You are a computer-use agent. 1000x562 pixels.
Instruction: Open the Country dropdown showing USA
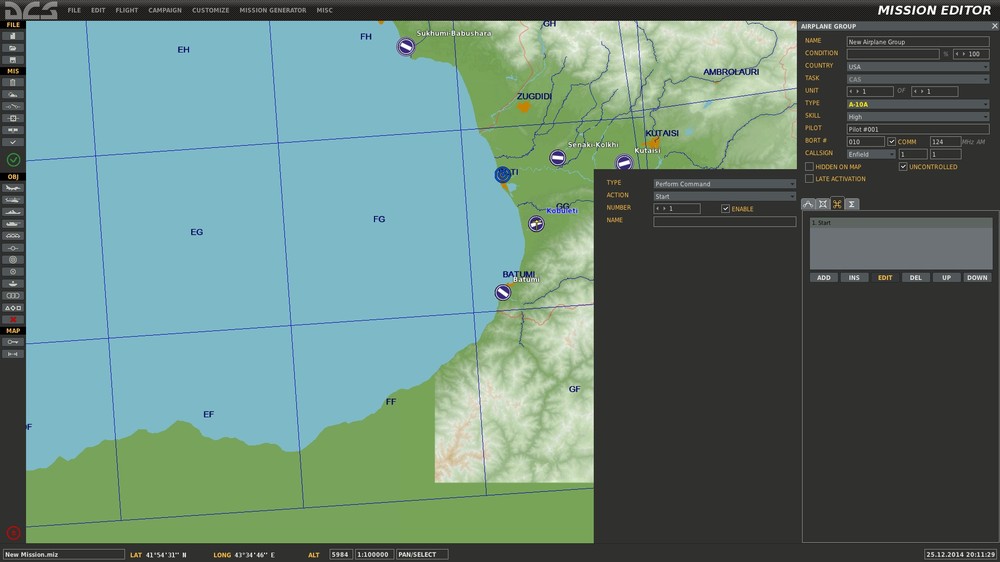[x=918, y=67]
